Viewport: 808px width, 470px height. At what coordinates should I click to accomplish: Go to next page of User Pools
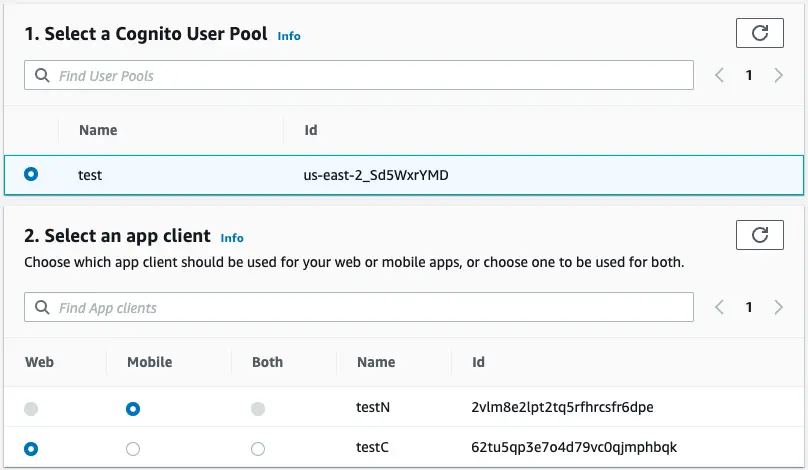coord(779,76)
